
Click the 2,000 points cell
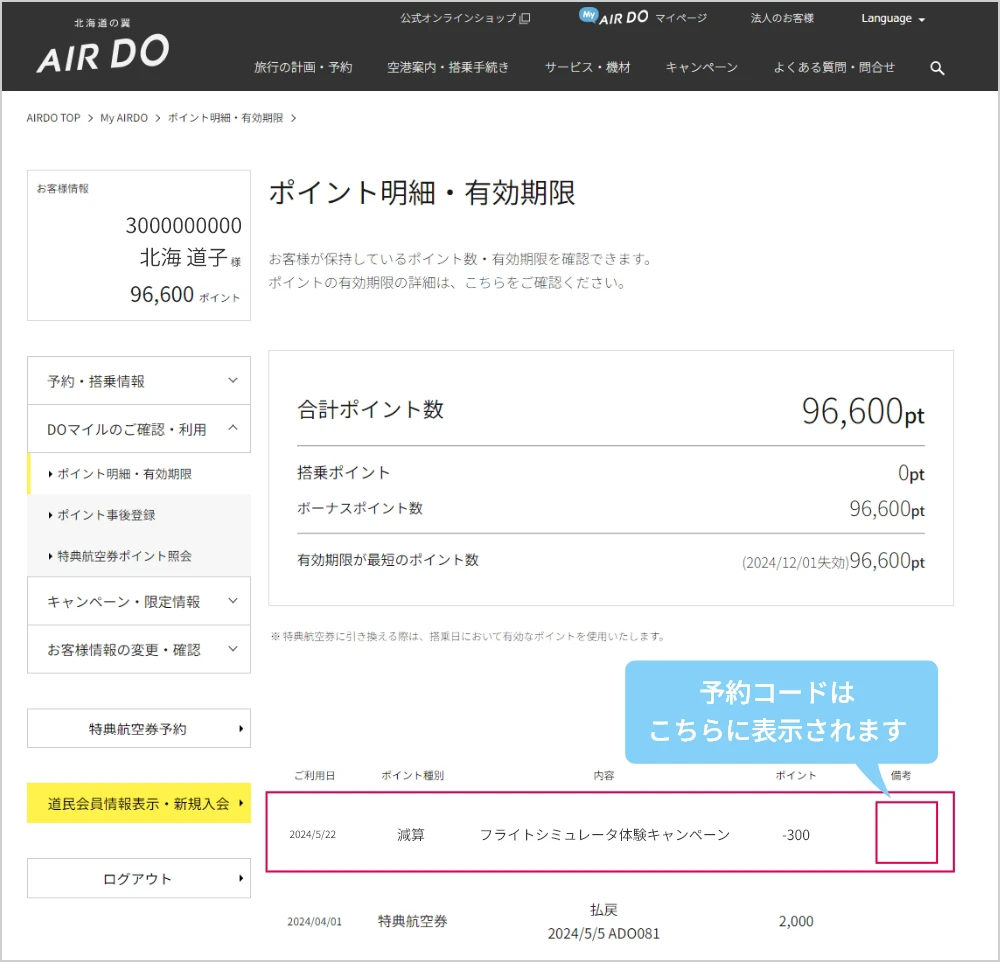click(796, 921)
